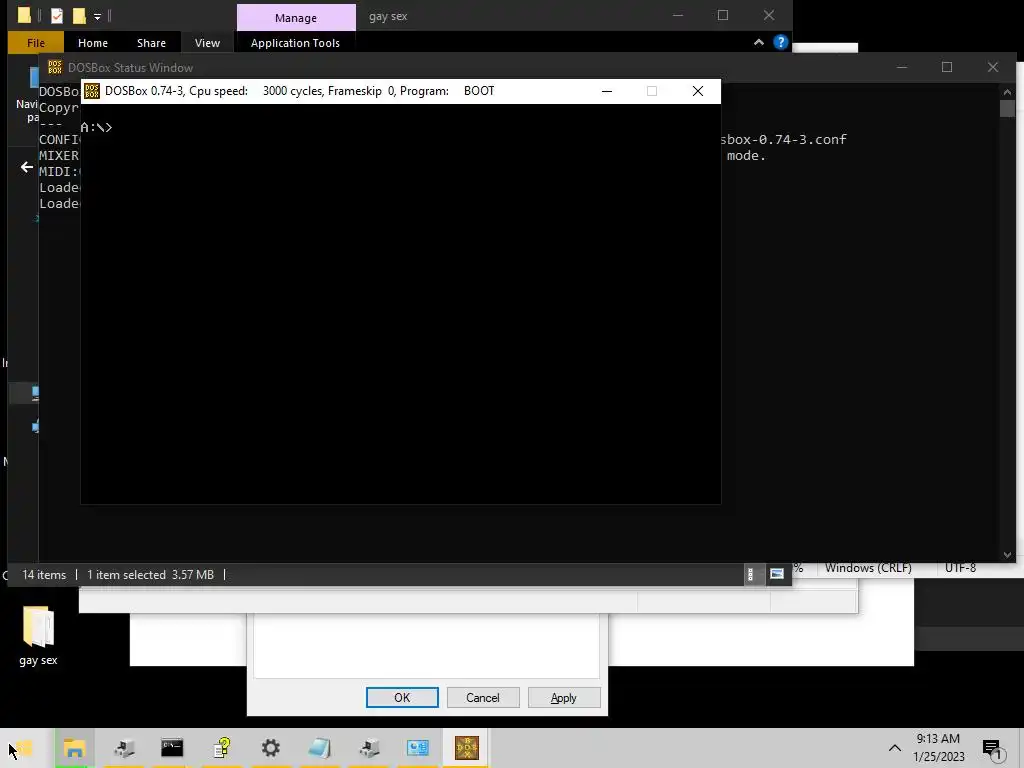Click "14 items" in Explorer status bar
The height and width of the screenshot is (768, 1024).
pyautogui.click(x=44, y=575)
